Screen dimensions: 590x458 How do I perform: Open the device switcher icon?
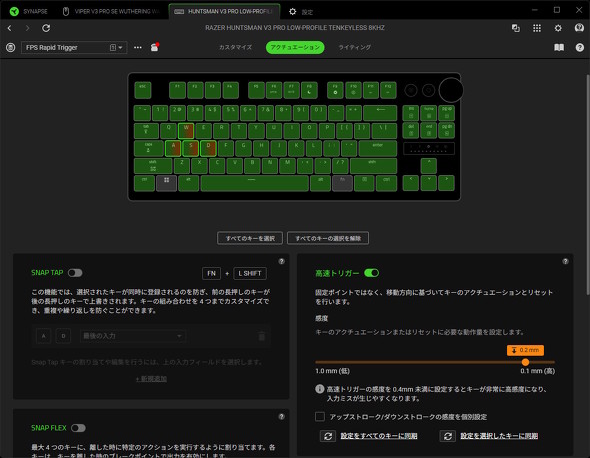[x=515, y=28]
